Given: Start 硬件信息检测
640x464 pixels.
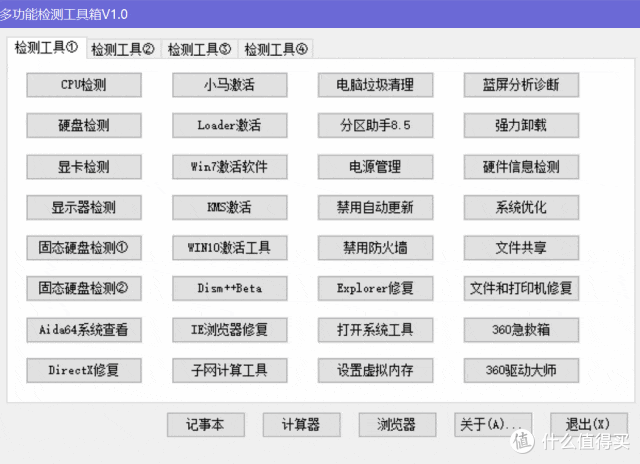Looking at the screenshot, I should (521, 167).
